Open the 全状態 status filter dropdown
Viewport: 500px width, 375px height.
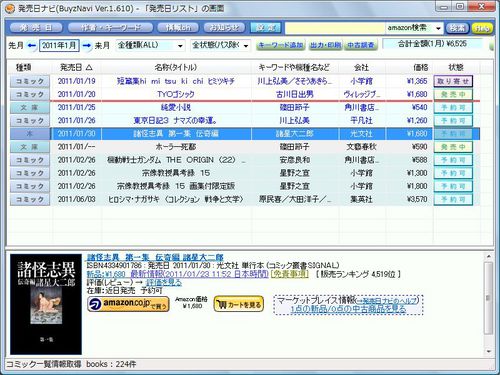pyautogui.click(x=220, y=45)
